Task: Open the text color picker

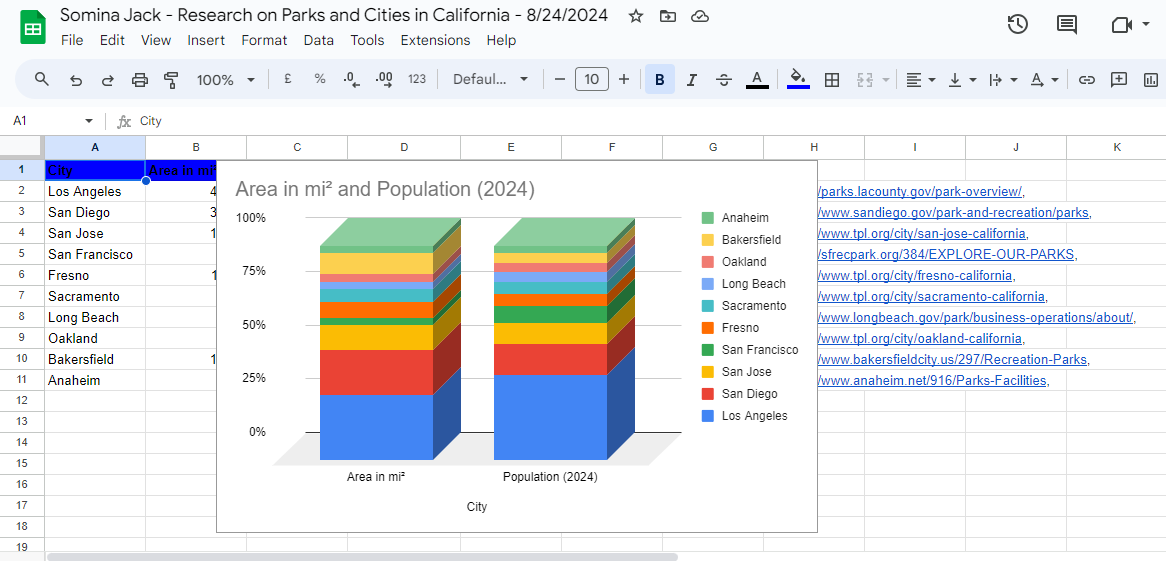Action: click(x=757, y=79)
